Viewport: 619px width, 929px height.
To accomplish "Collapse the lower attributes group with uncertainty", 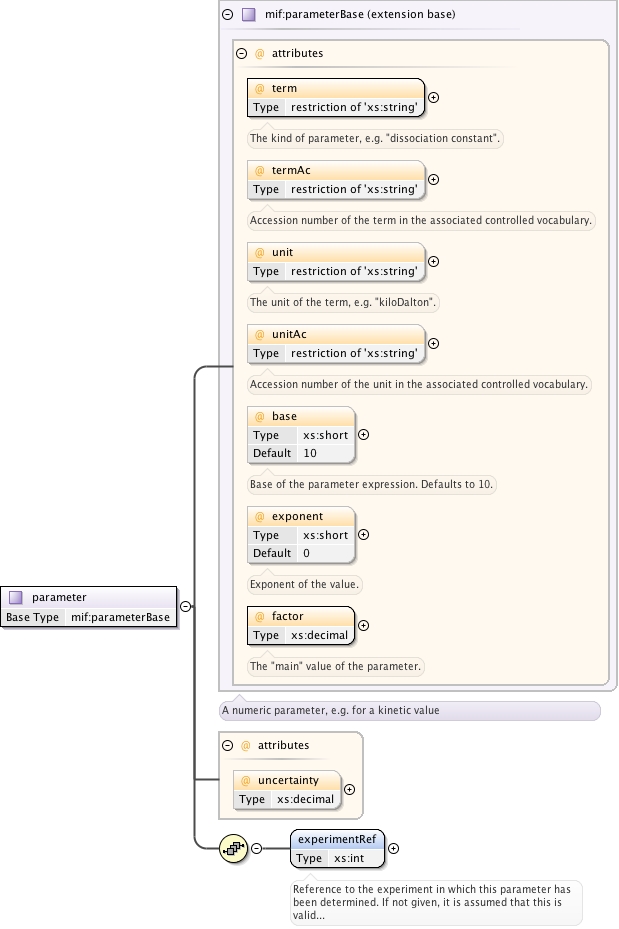I will (x=227, y=745).
